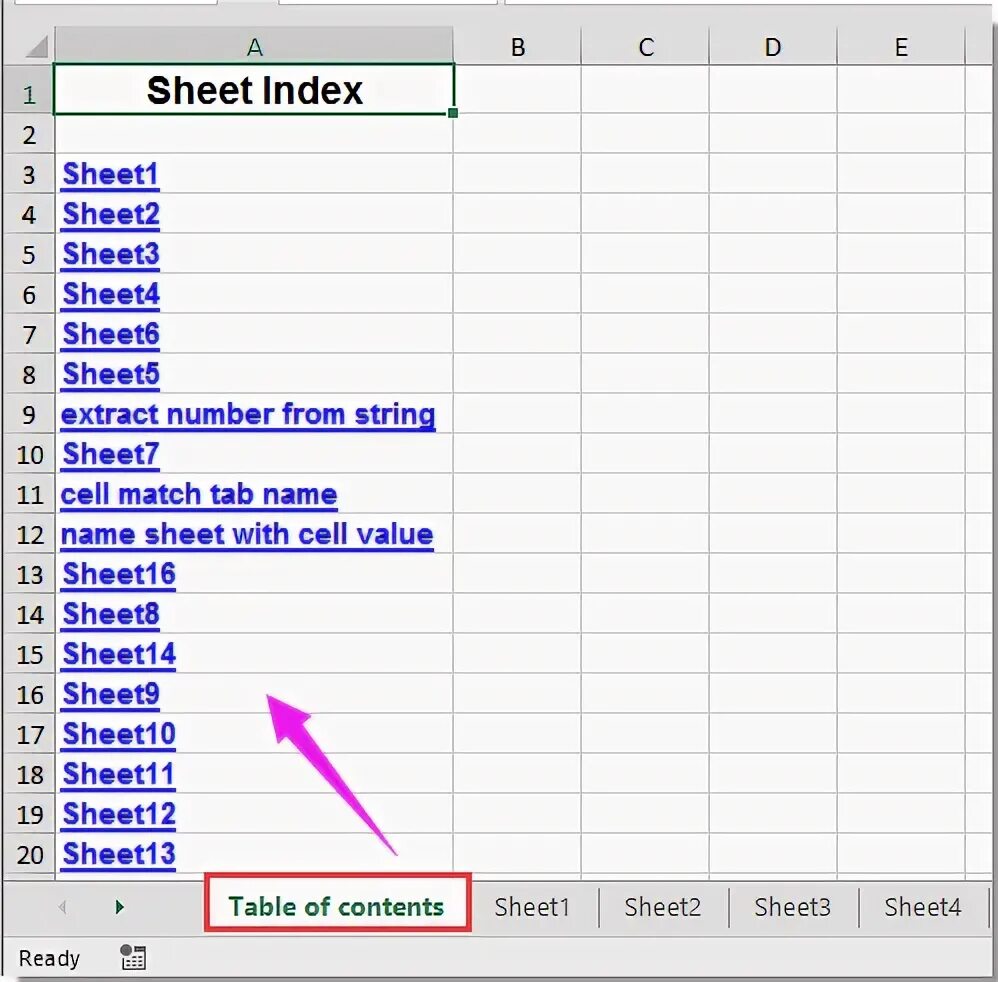Follow the name sheet with cell value link

pyautogui.click(x=247, y=535)
